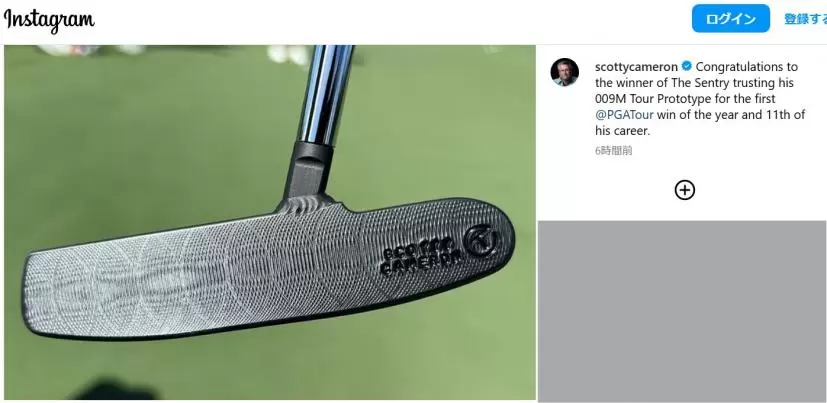Image resolution: width=827 pixels, height=403 pixels.
Task: Click the scottycameron username
Action: click(636, 67)
